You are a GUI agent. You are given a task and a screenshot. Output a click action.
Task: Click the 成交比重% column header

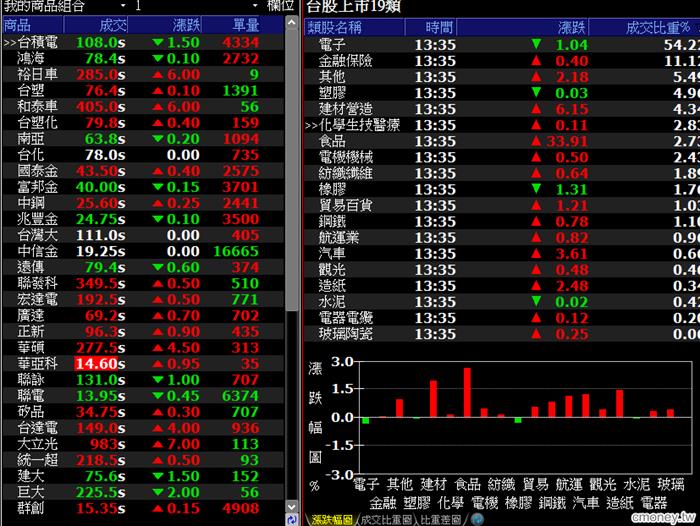click(644, 28)
